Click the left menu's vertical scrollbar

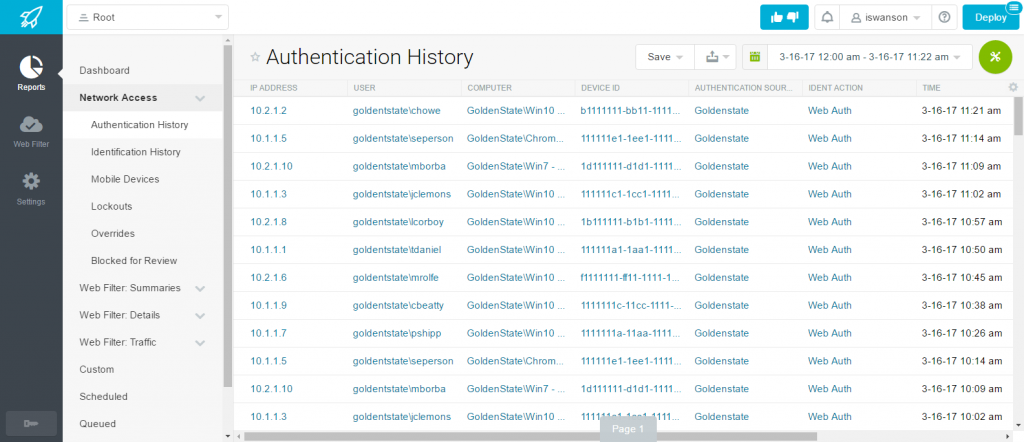pos(227,215)
